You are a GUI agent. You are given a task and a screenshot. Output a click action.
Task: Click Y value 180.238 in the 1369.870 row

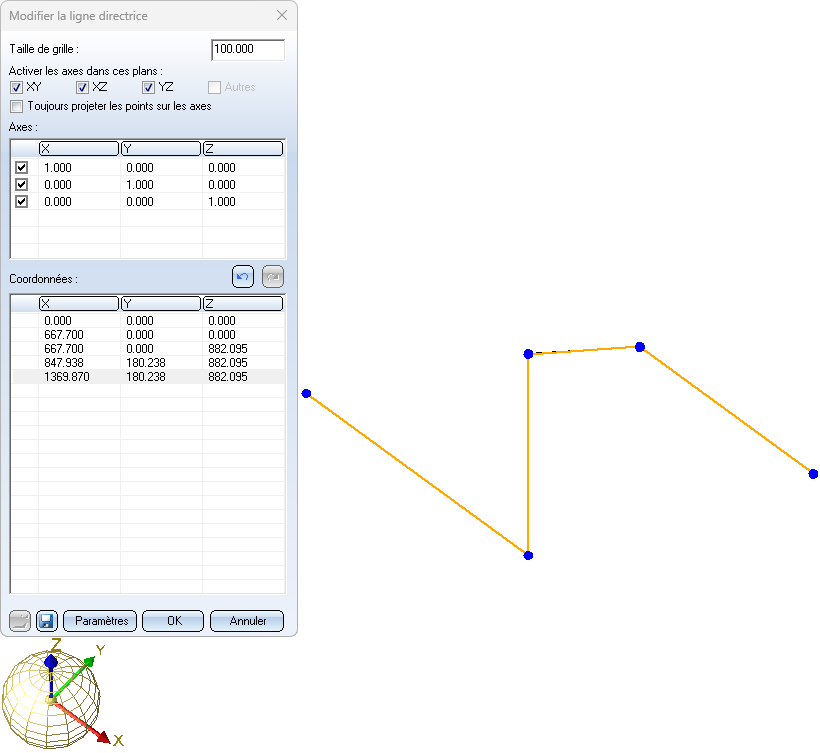click(146, 377)
